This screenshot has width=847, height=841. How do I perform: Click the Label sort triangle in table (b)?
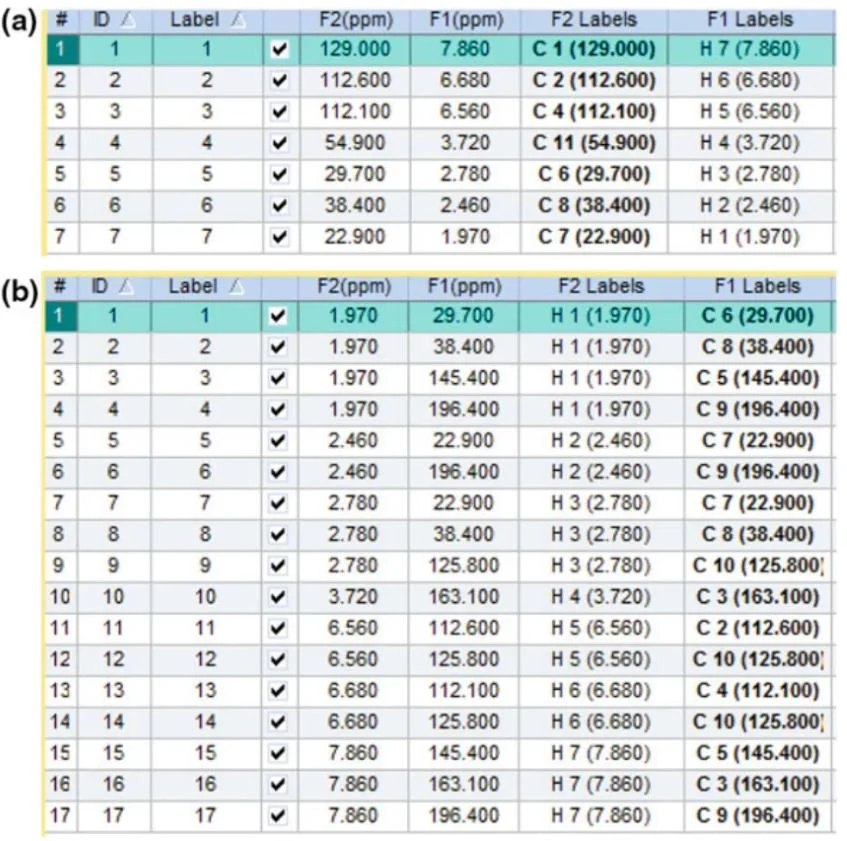tap(236, 287)
